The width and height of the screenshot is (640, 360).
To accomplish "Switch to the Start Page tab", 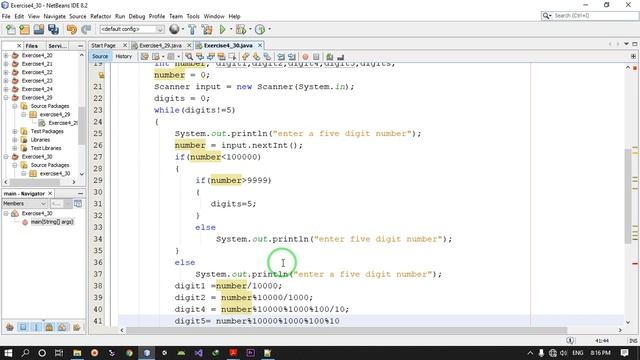I will click(x=104, y=45).
